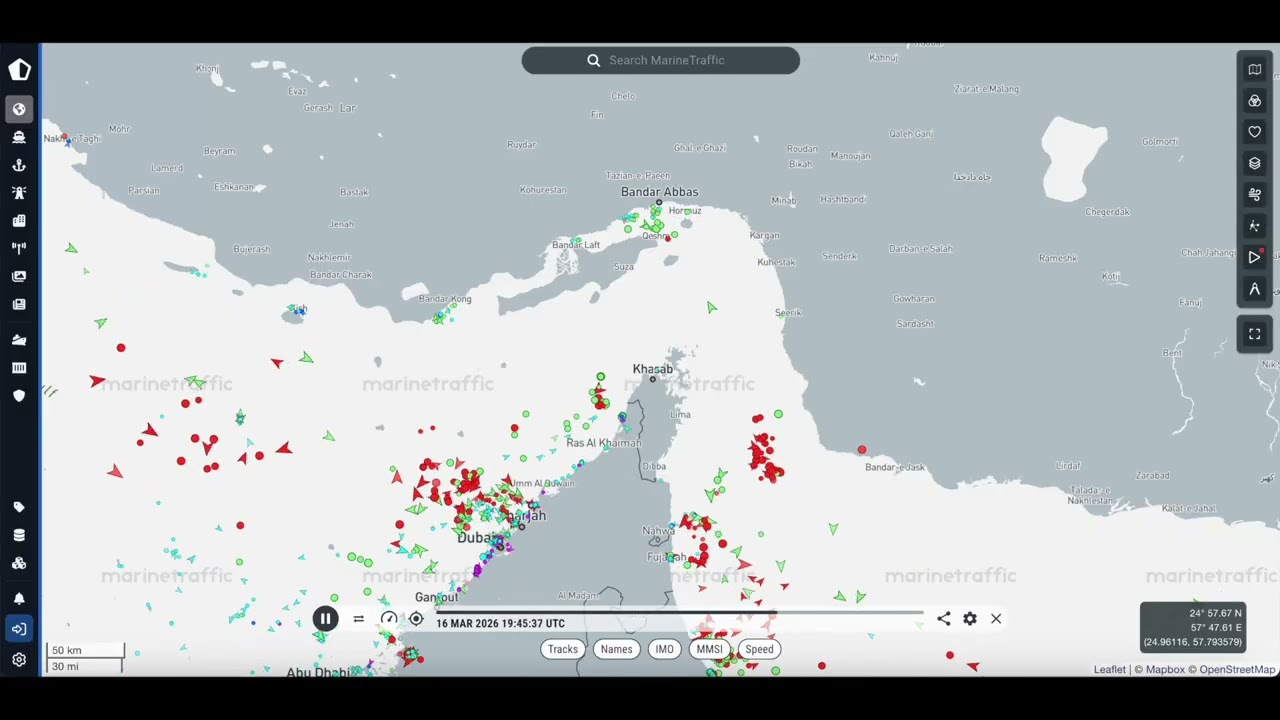Open the news icon in sidebar
Screen dimensions: 1280x720
coord(19,304)
